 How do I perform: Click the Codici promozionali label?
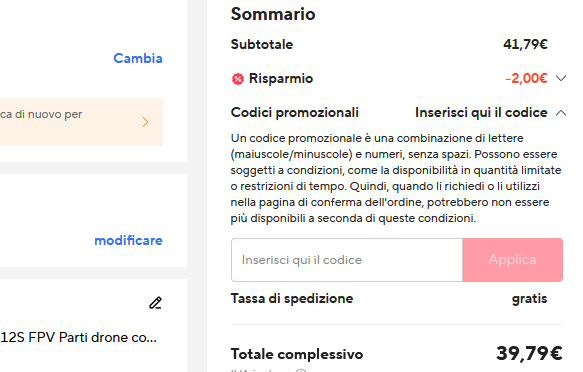(x=295, y=112)
